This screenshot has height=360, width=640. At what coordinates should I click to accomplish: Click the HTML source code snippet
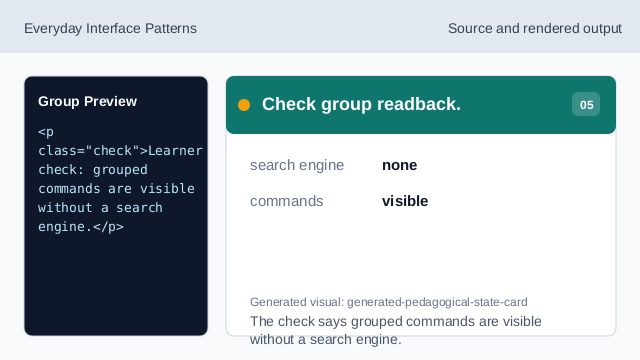[120, 179]
